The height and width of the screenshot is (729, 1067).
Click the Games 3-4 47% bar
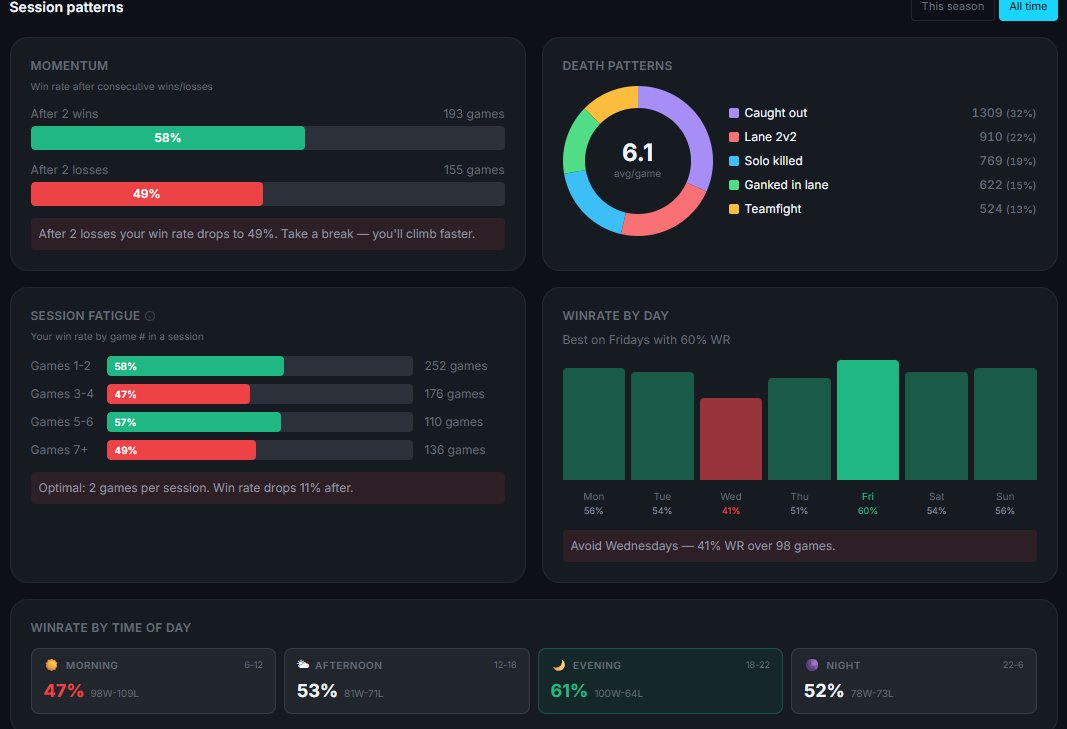pos(178,394)
